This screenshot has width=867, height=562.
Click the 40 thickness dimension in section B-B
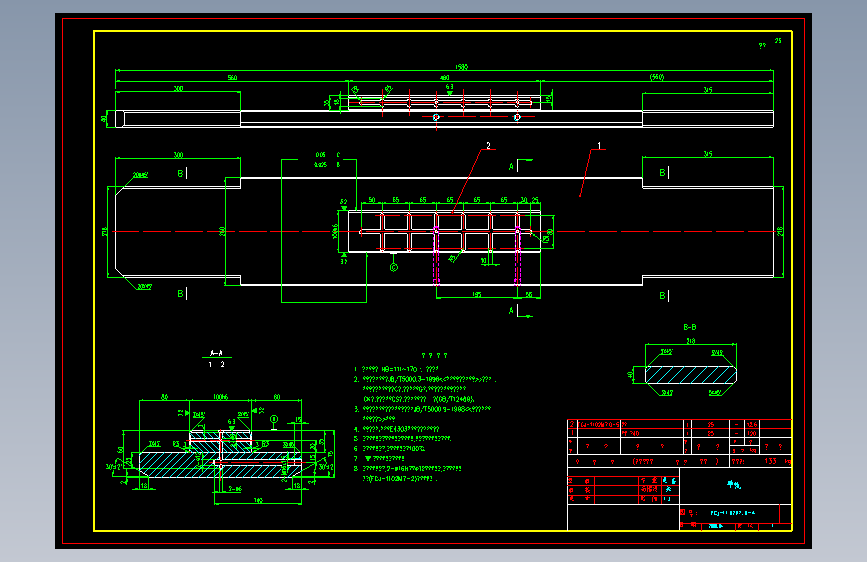(630, 374)
